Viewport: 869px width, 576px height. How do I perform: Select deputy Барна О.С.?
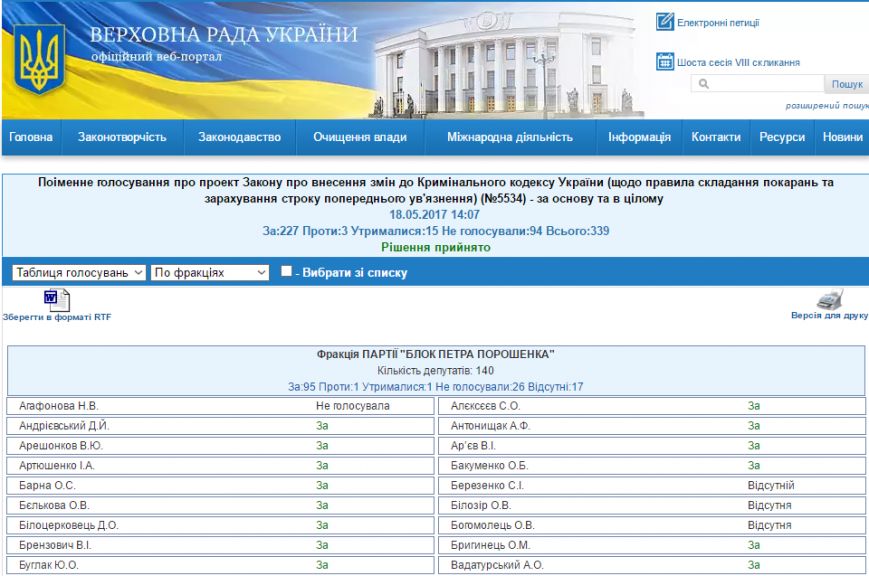pyautogui.click(x=47, y=486)
